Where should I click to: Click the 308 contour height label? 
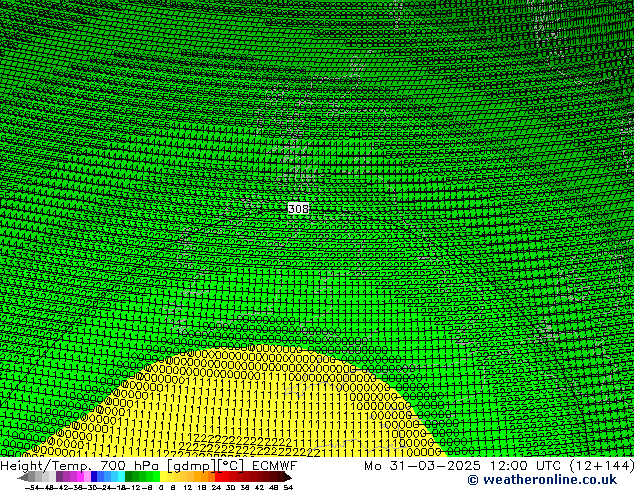tap(298, 209)
